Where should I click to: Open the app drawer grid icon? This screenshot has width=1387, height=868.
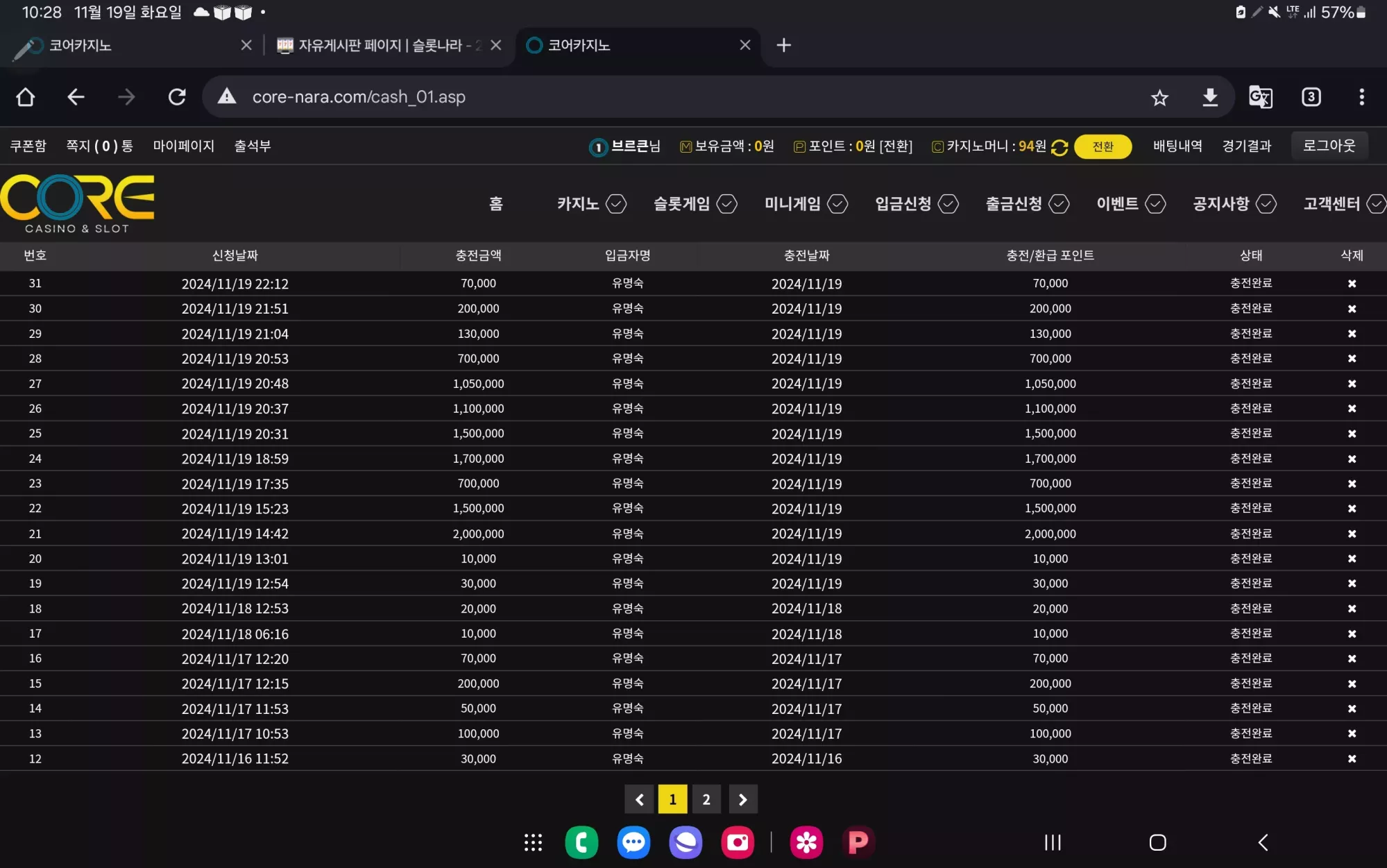tap(533, 842)
